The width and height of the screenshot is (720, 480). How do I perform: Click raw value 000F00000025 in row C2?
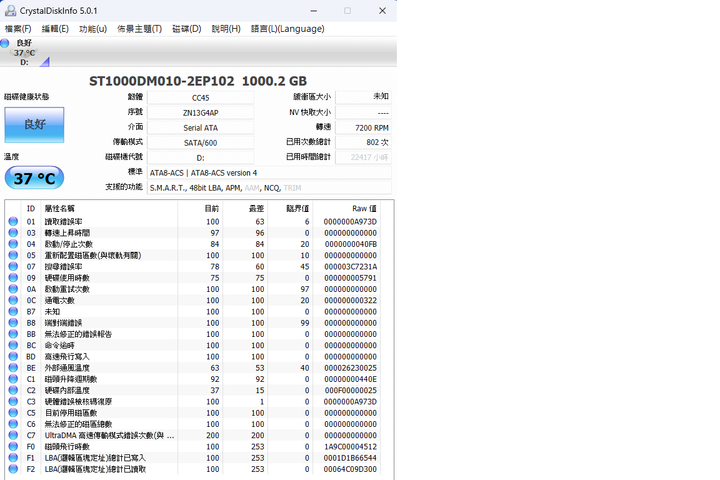pos(350,390)
